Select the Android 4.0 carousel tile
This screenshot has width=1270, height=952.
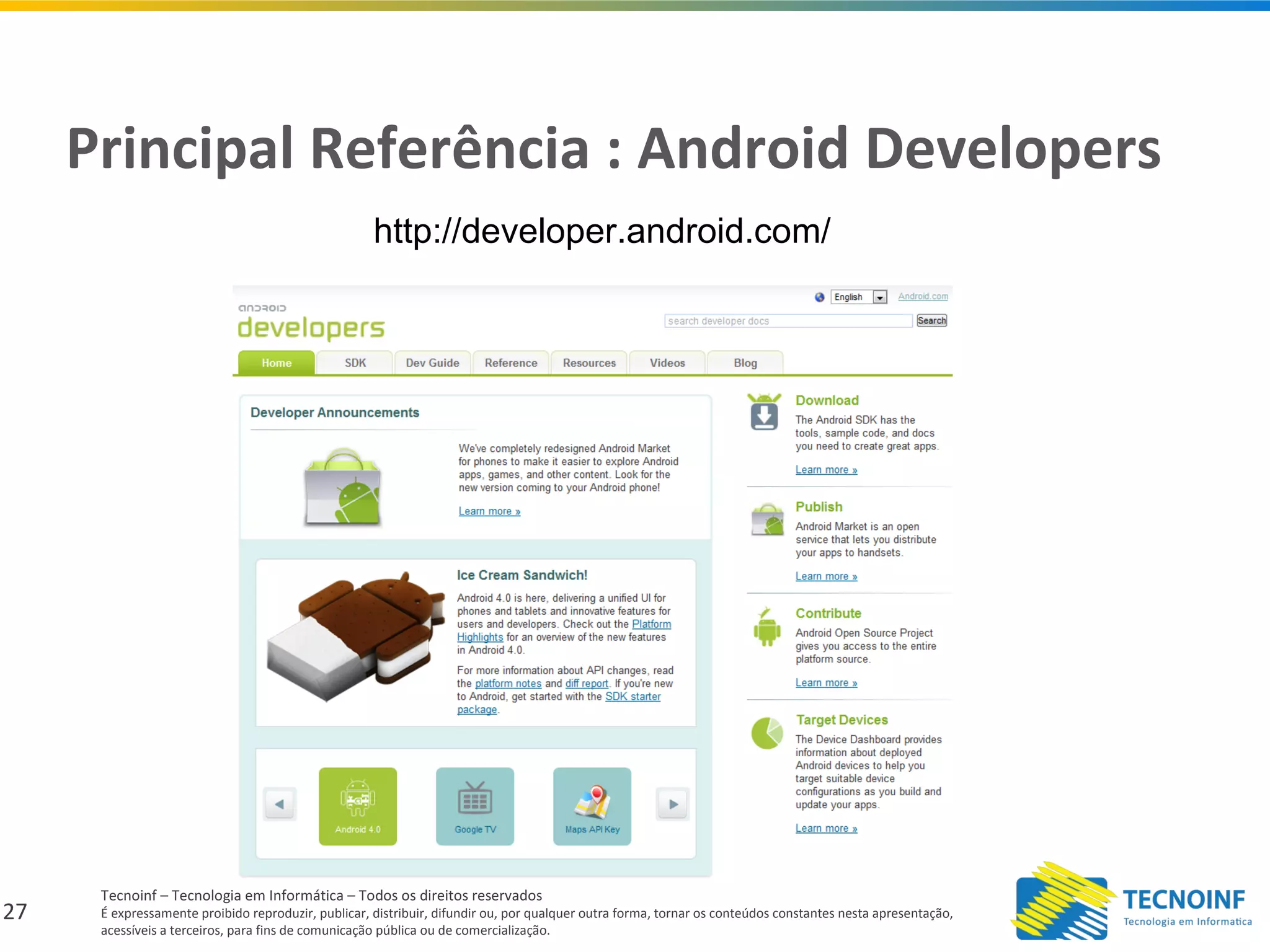(x=358, y=806)
